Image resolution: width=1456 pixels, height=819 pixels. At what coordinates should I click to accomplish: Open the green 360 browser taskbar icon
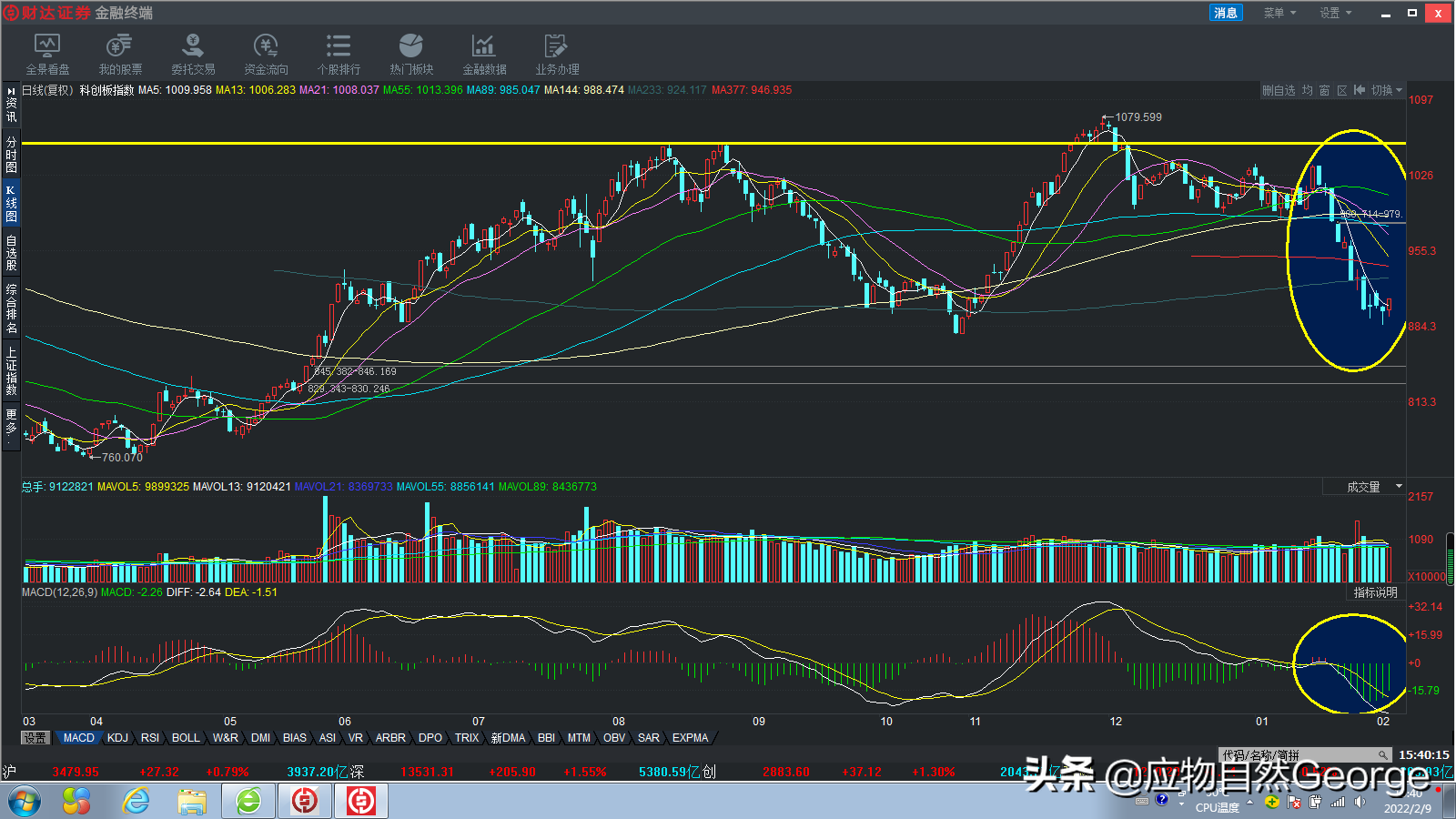pos(248,801)
